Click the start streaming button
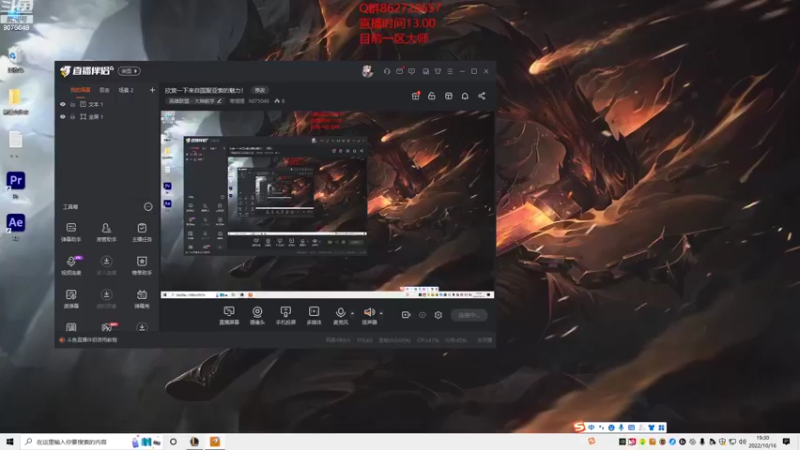 click(469, 315)
